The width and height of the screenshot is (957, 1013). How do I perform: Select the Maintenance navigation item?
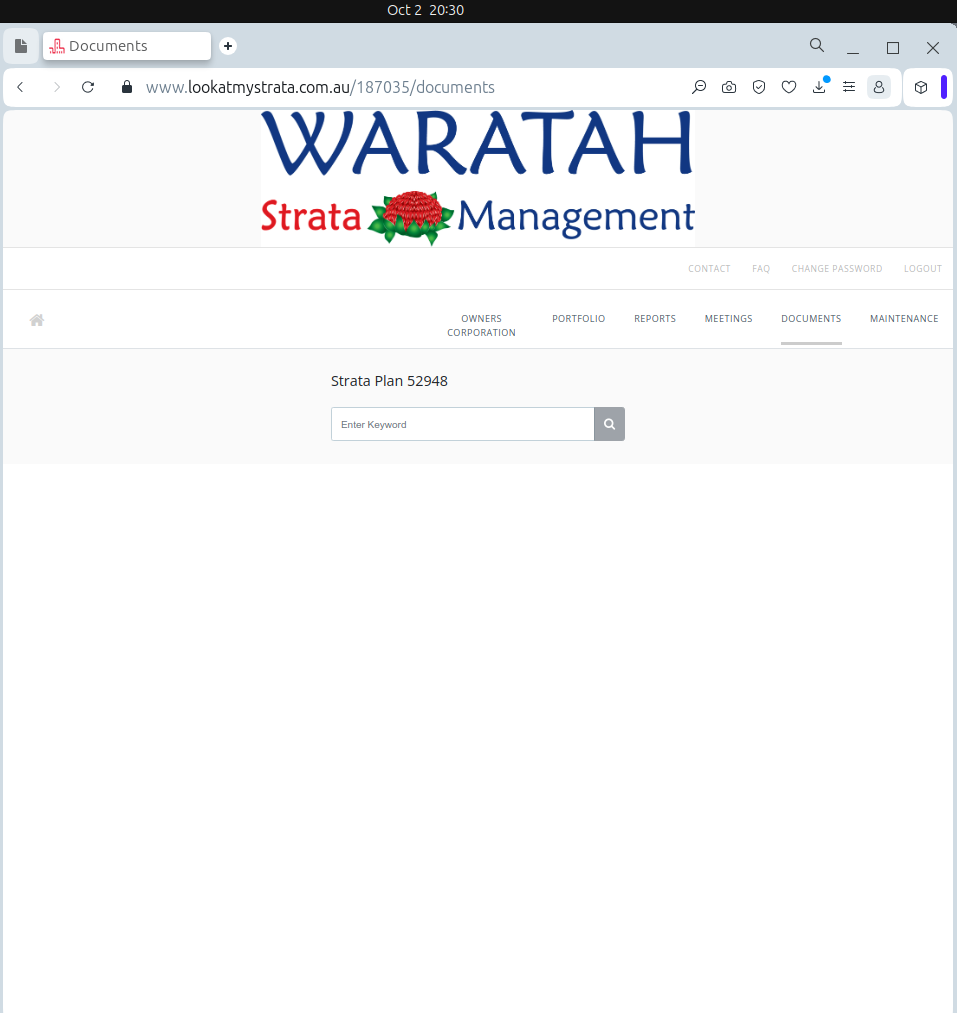click(x=904, y=319)
